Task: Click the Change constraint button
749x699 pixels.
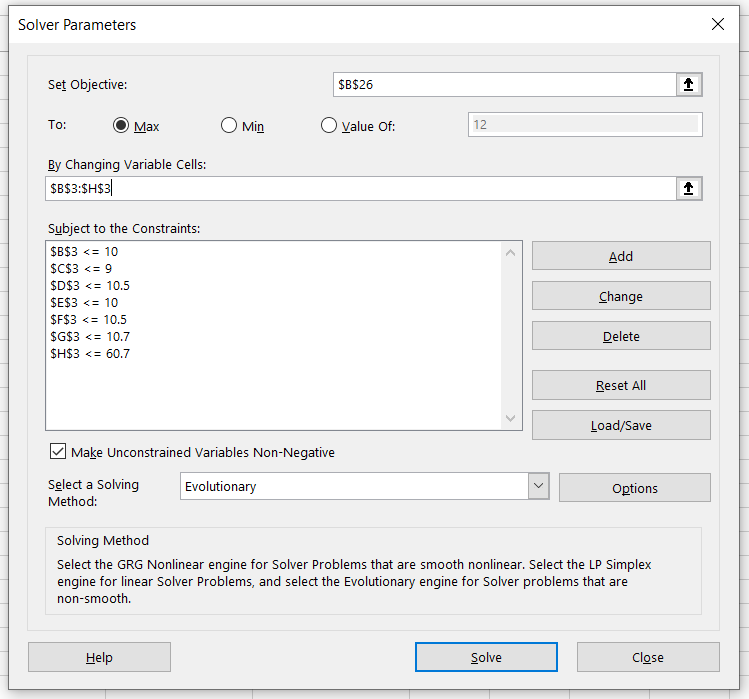Action: tap(620, 296)
